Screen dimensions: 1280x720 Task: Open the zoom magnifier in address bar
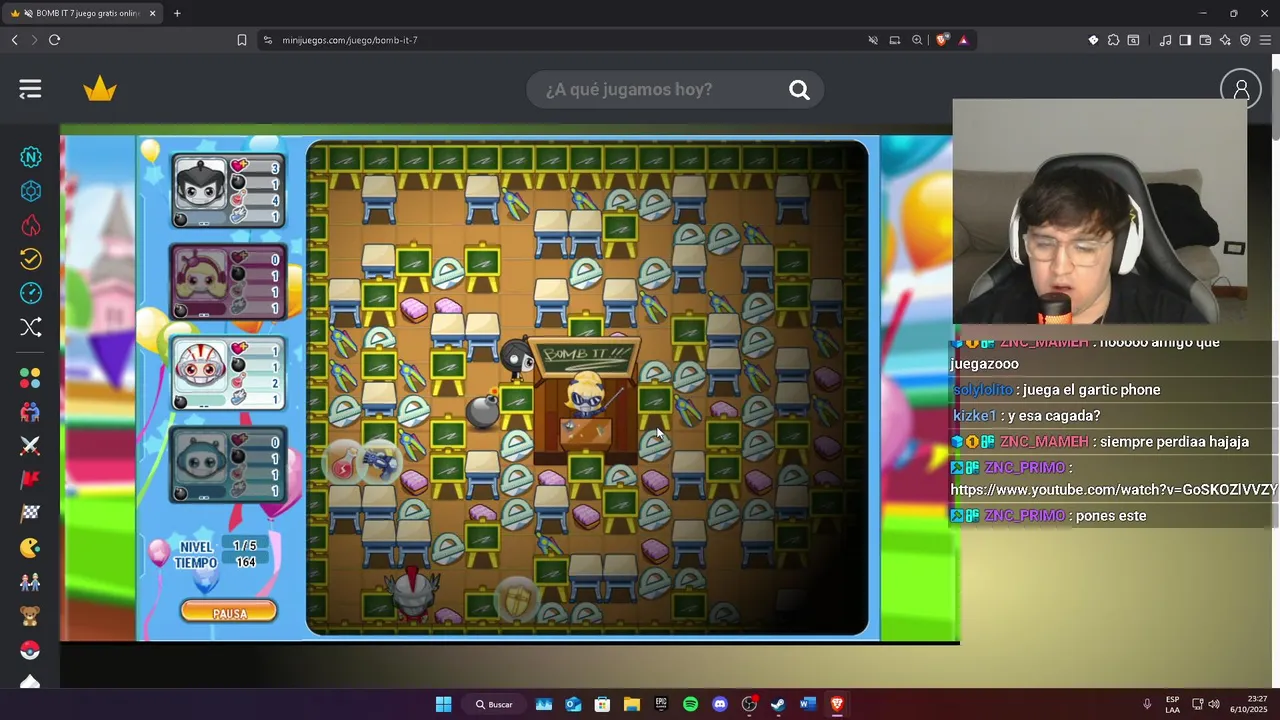point(917,40)
